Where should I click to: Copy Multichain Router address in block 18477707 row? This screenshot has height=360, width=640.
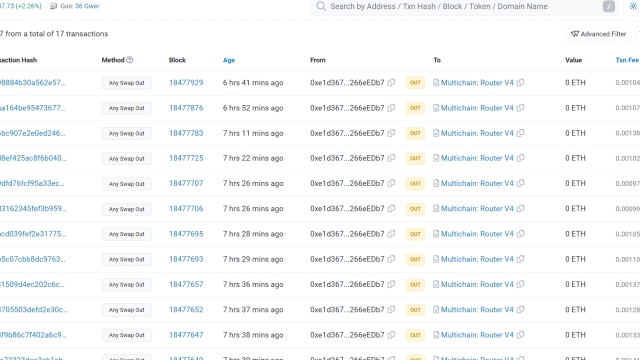pos(520,183)
